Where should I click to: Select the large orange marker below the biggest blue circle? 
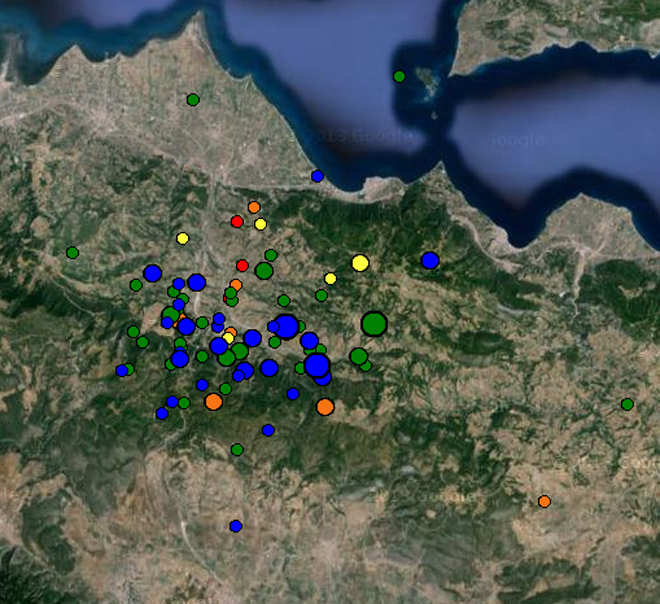point(325,407)
